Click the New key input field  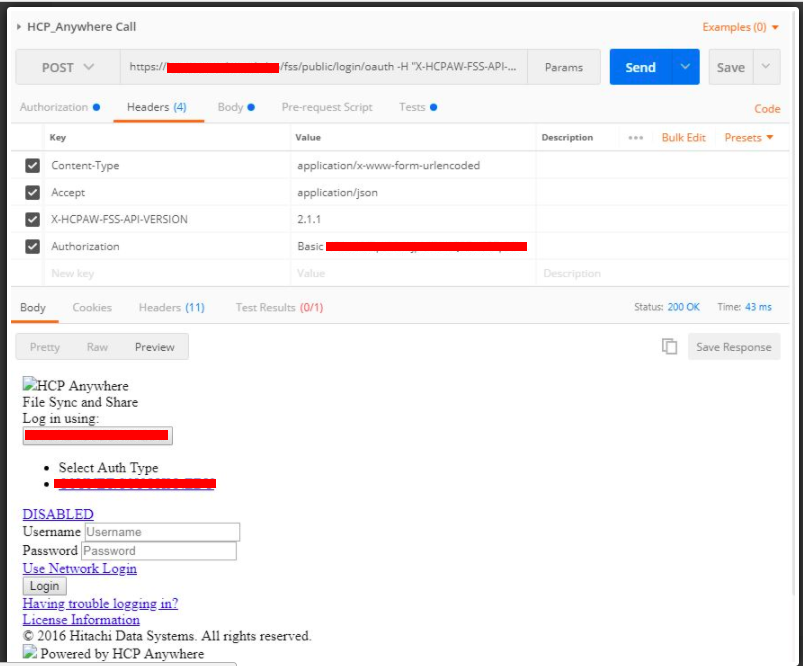pos(167,273)
